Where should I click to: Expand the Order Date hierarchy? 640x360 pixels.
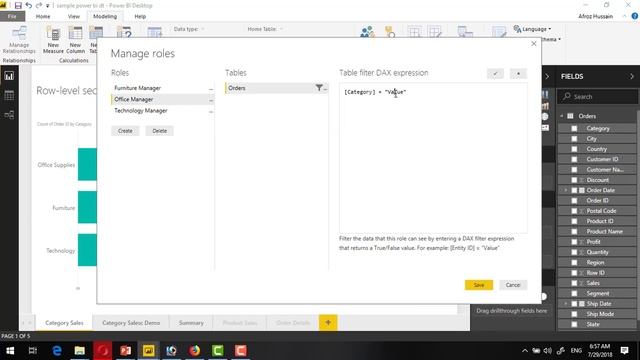tap(565, 190)
